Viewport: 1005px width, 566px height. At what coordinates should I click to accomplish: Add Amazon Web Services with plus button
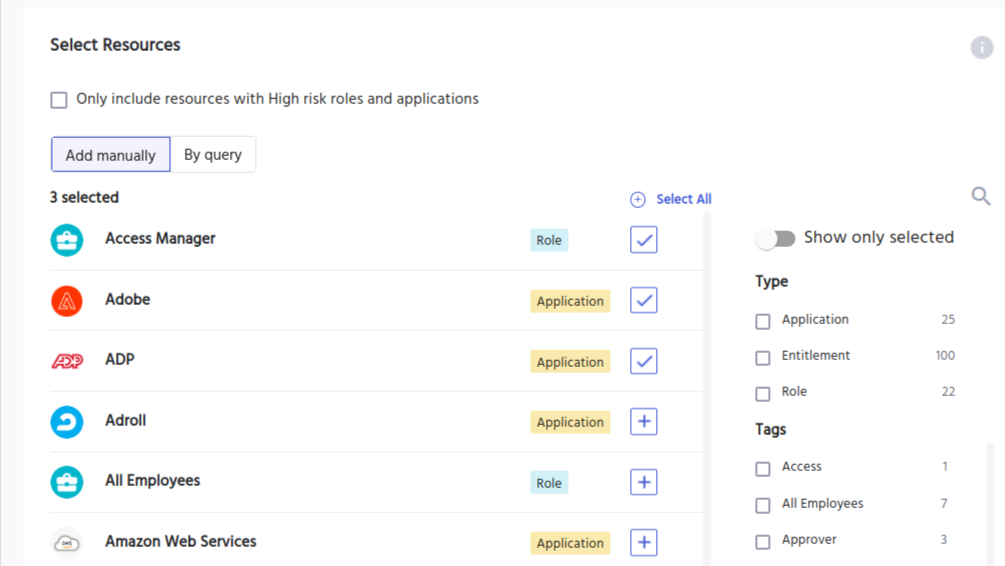click(643, 543)
